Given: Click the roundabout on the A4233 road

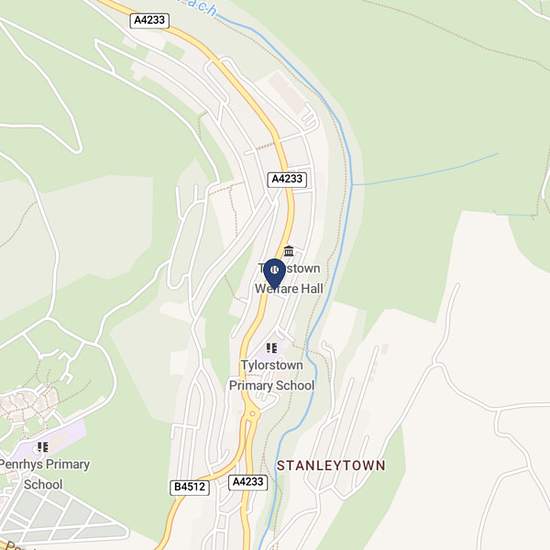Looking at the screenshot, I should [x=252, y=414].
